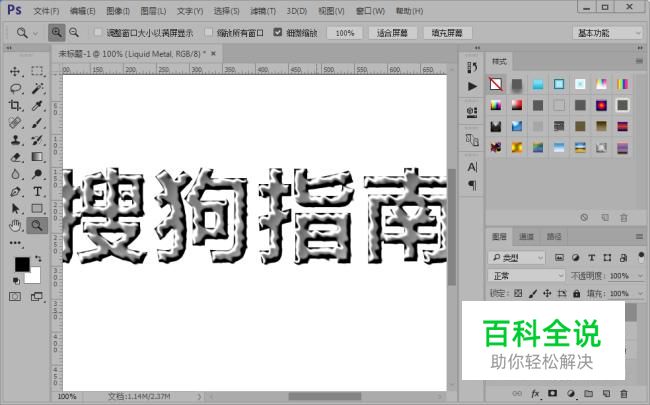Screen dimensions: 650x405
Task: Close the 未标题-1 document tab
Action: pyautogui.click(x=213, y=53)
